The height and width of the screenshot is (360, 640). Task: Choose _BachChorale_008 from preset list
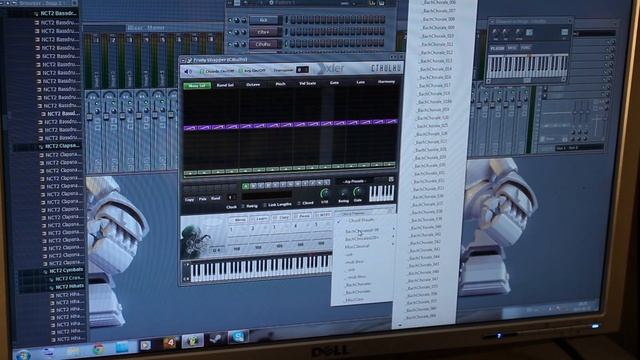(438, 19)
